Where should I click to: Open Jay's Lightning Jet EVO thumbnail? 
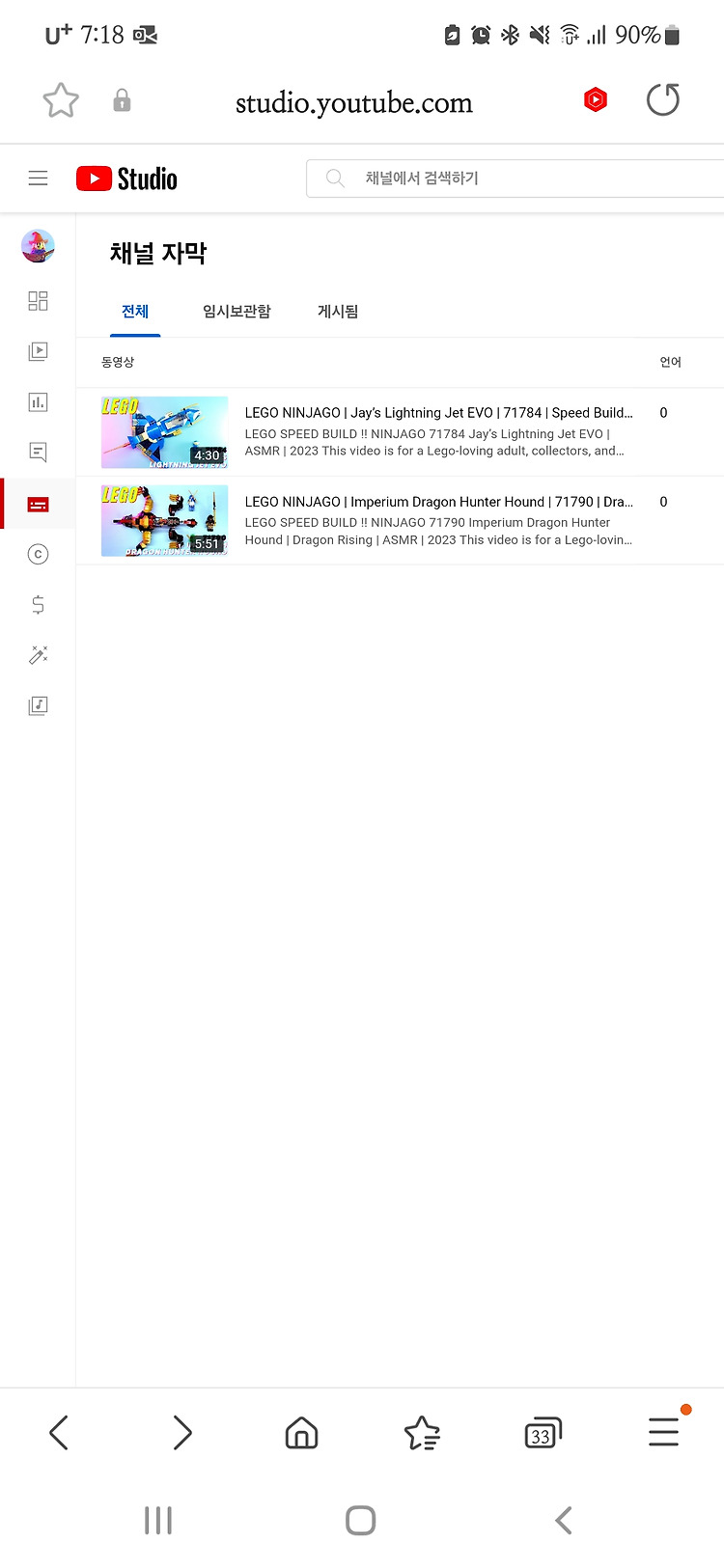(165, 432)
